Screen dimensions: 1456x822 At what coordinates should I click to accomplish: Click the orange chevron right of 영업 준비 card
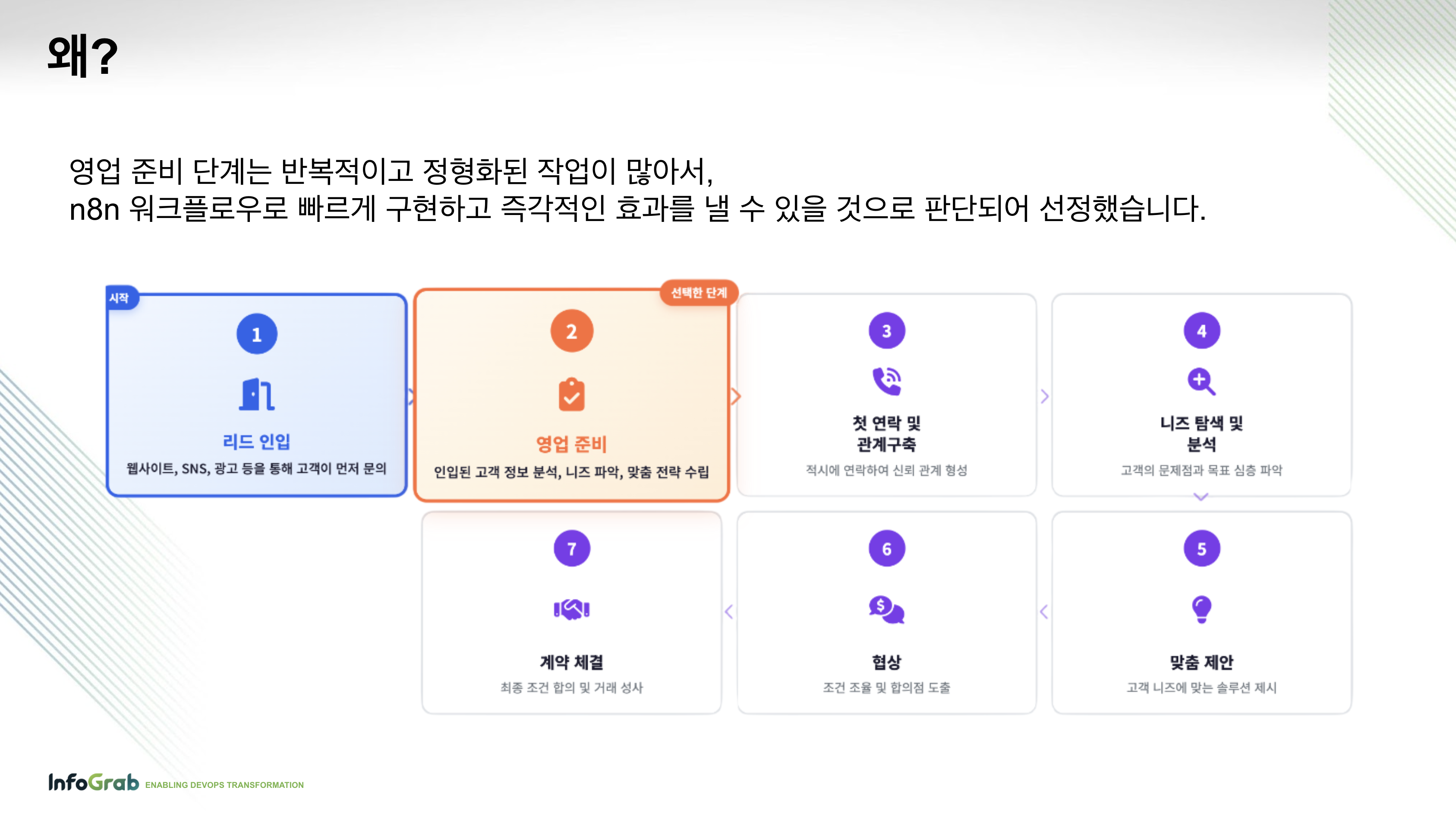pyautogui.click(x=735, y=396)
